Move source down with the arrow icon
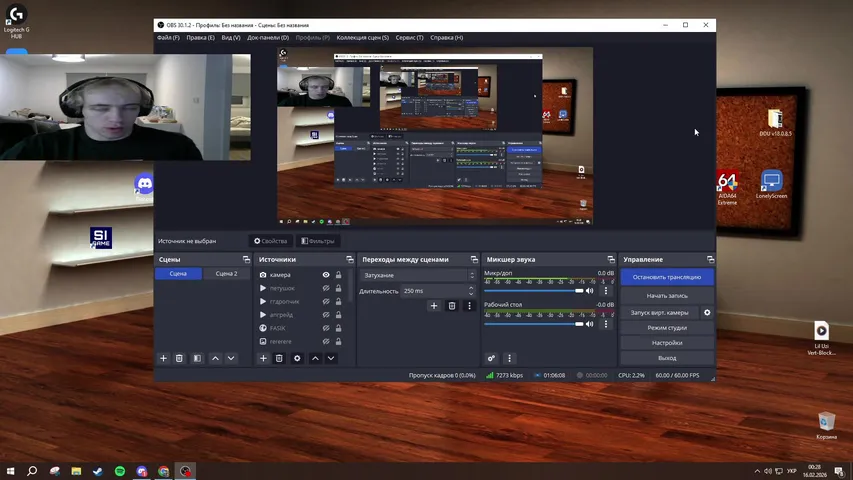This screenshot has height=480, width=853. click(x=331, y=358)
